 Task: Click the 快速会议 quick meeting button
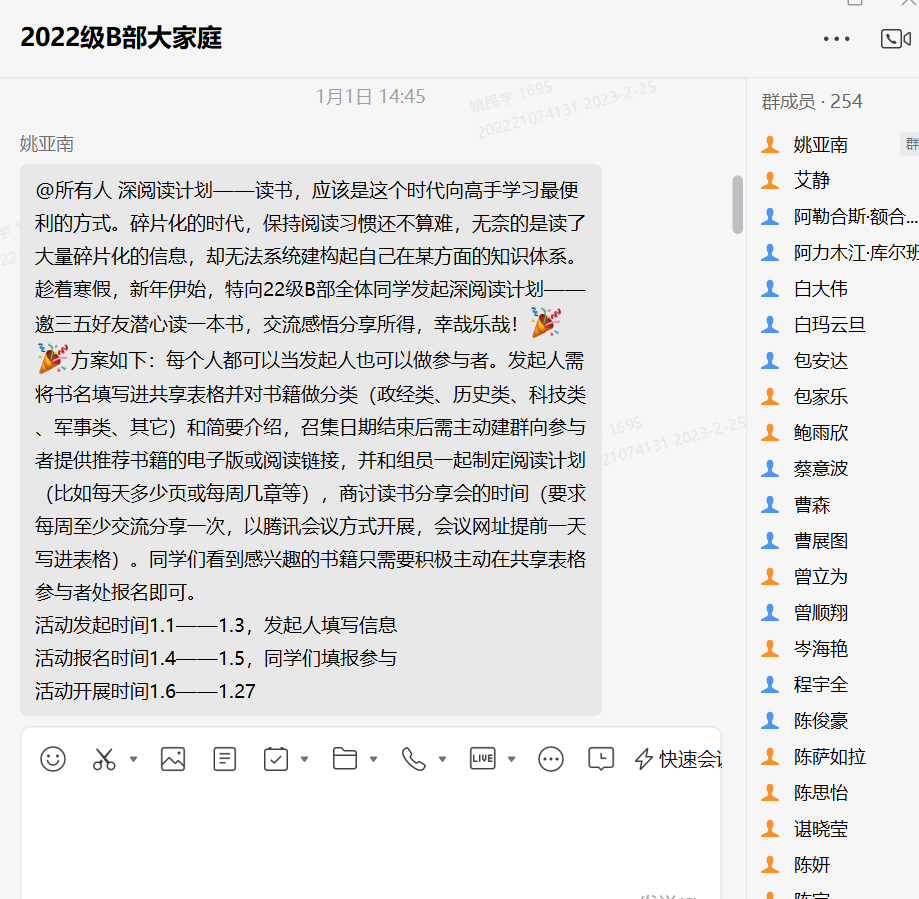coord(680,759)
